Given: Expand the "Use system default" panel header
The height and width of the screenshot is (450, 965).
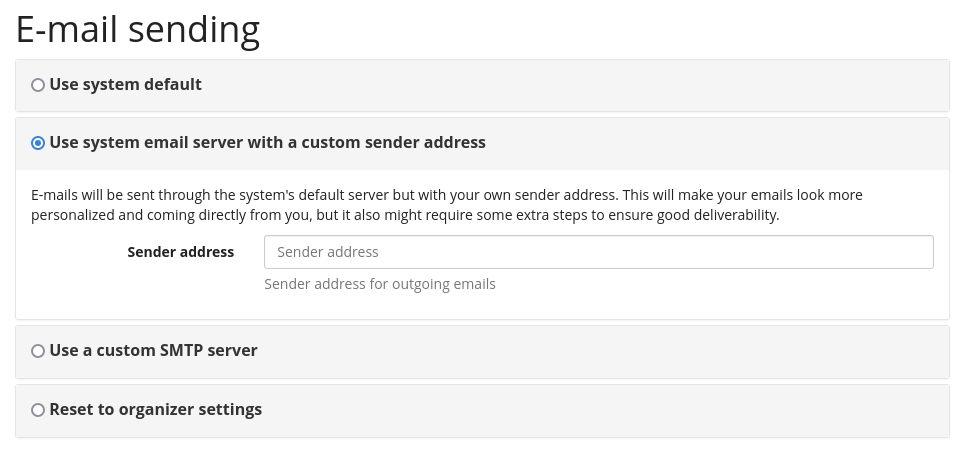Looking at the screenshot, I should click(600, 85).
